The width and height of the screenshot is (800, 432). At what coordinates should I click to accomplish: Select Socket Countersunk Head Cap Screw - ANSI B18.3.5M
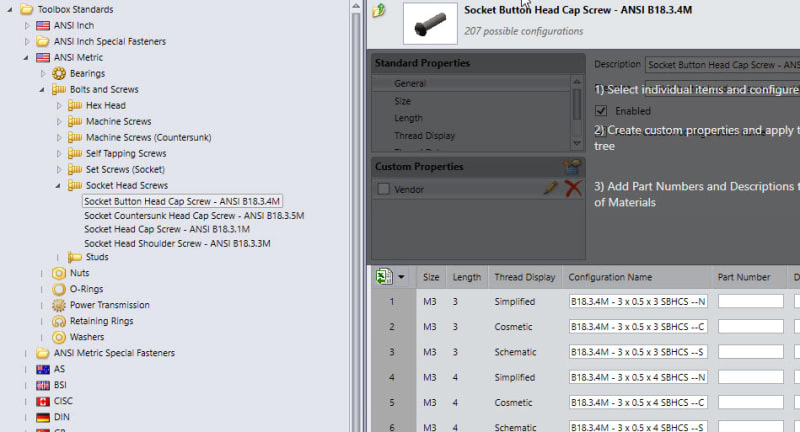[x=194, y=215]
